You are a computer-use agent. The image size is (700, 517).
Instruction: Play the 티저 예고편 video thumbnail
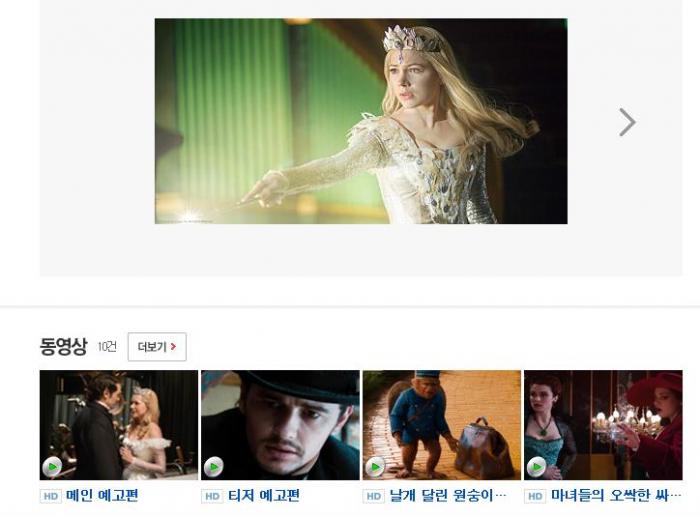pyautogui.click(x=280, y=425)
